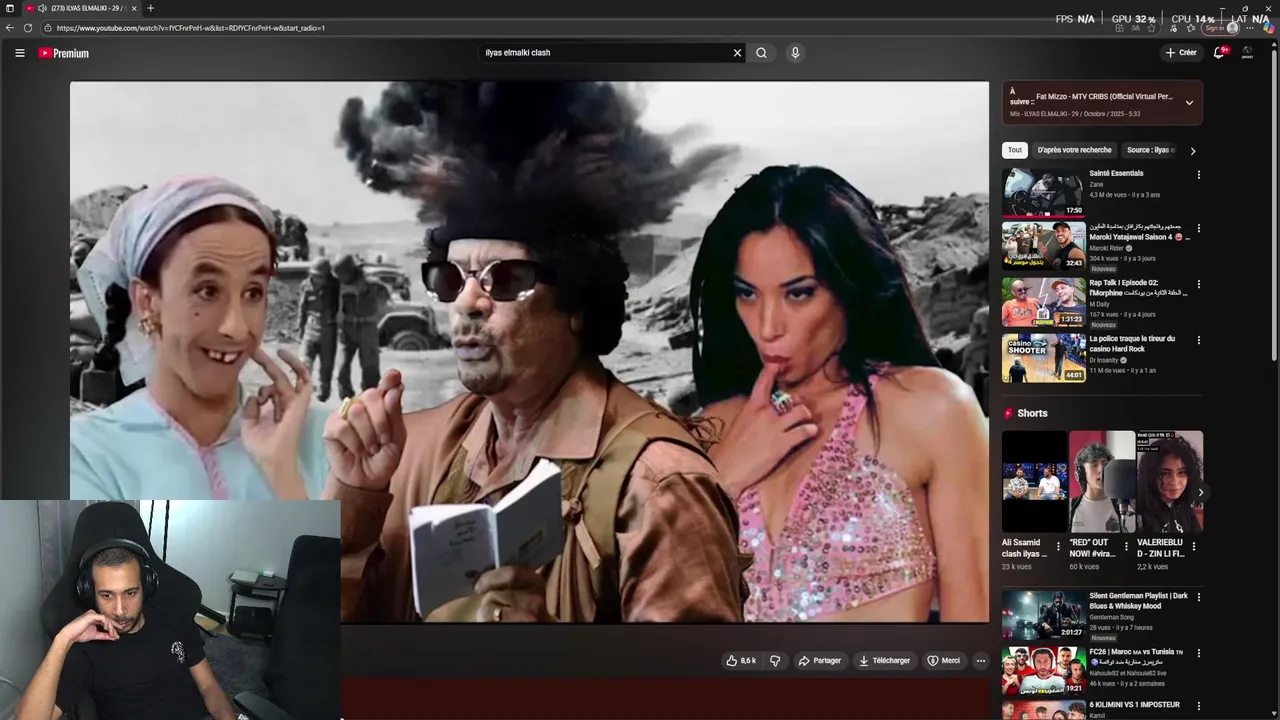The height and width of the screenshot is (720, 1280).
Task: Open the browser tab actions icon
Action: pos(9,8)
